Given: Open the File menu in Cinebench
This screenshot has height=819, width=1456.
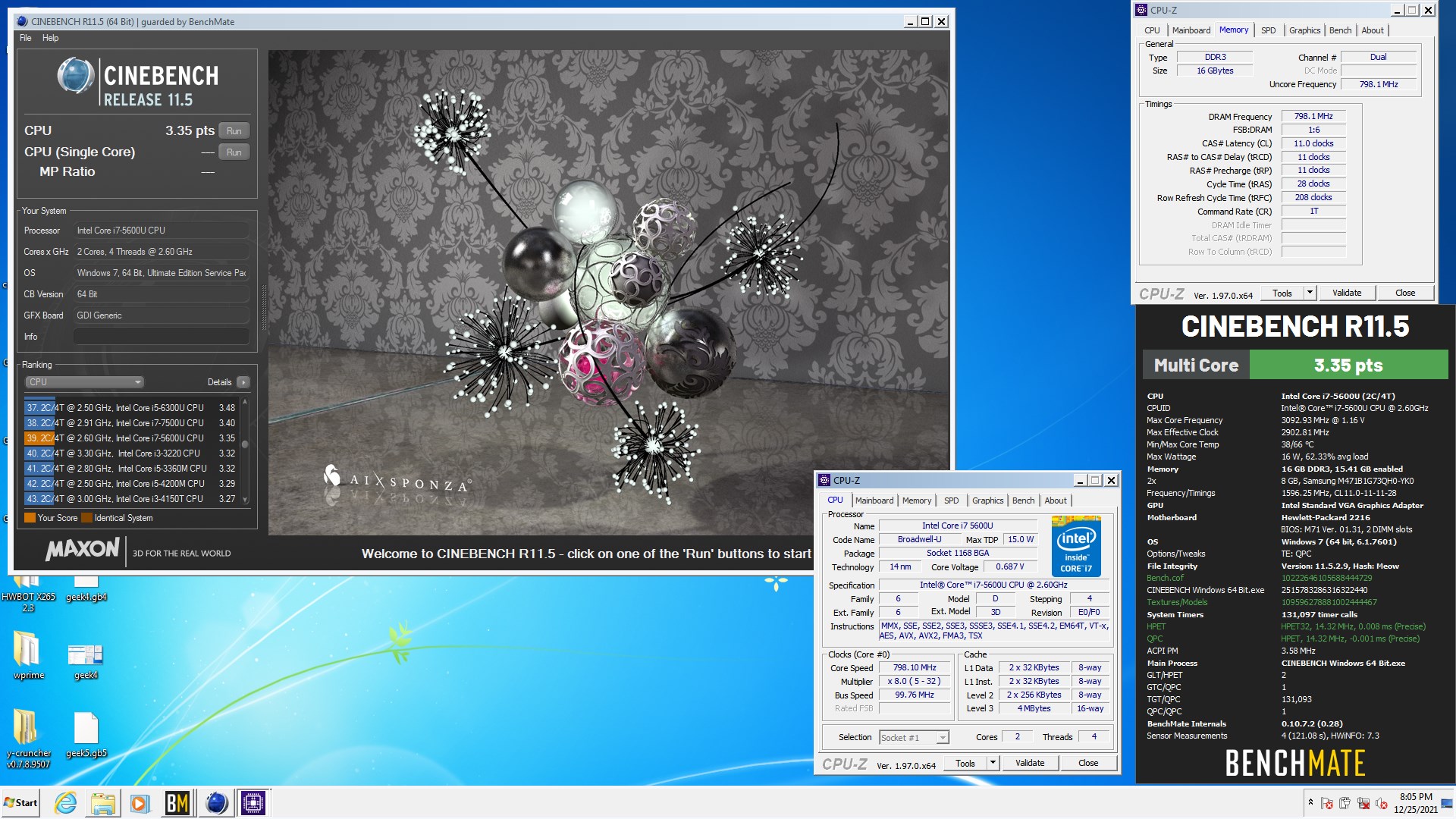Looking at the screenshot, I should coord(26,38).
